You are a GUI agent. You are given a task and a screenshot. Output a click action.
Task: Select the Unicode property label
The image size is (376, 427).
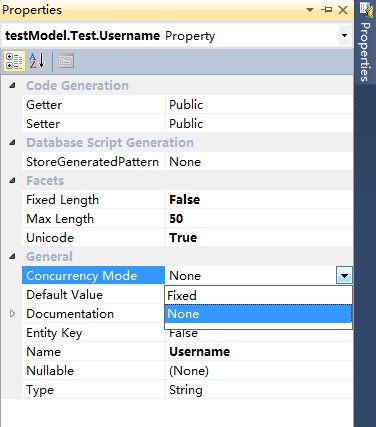click(50, 238)
